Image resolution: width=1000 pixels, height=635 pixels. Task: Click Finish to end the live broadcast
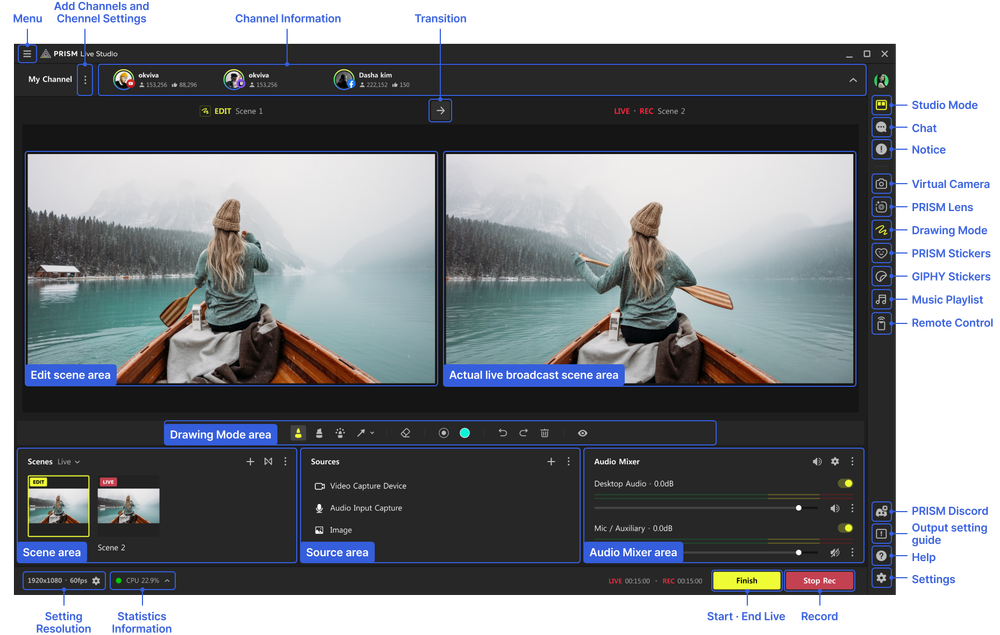[x=746, y=580]
